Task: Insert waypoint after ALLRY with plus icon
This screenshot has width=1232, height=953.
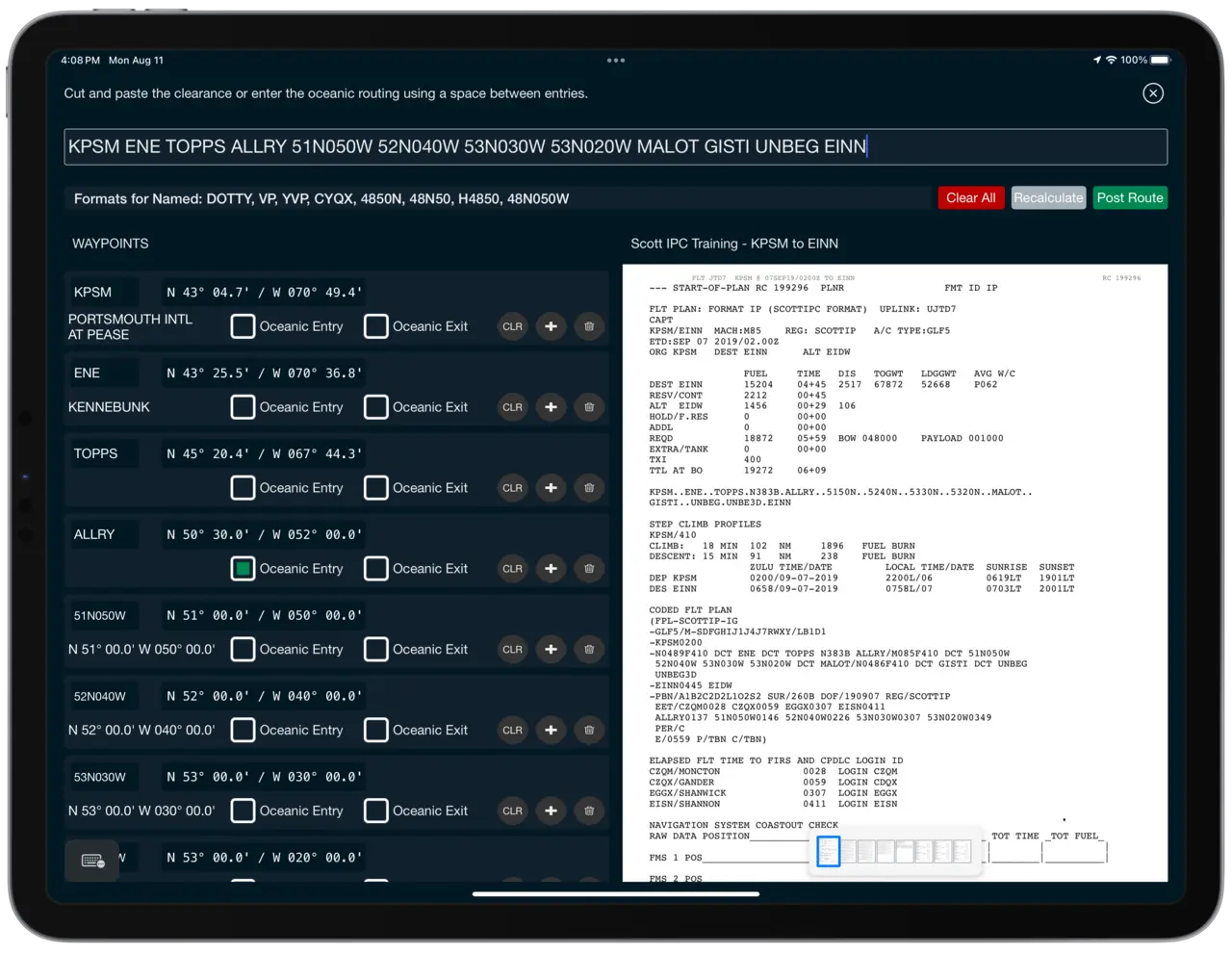Action: tap(551, 569)
